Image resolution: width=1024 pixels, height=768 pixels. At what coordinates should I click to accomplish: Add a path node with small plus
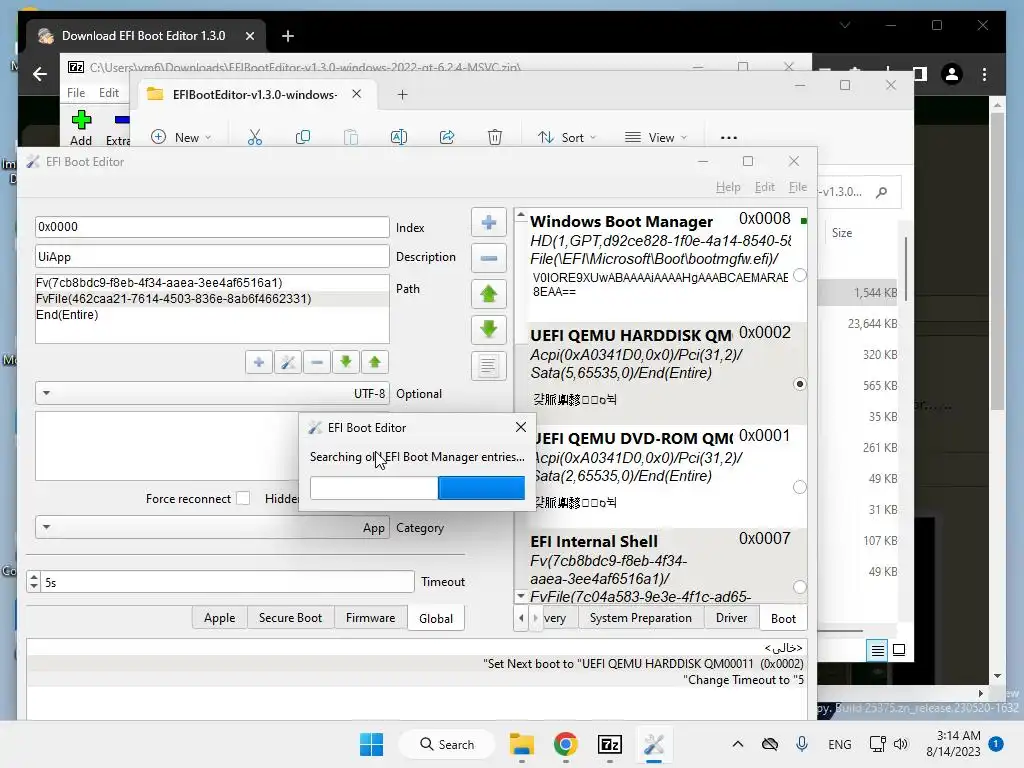(x=259, y=362)
